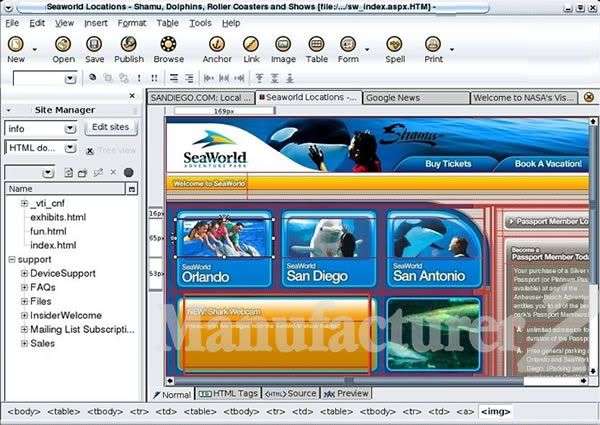600x425 pixels.
Task: Collapse the support folder
Action: (x=12, y=259)
